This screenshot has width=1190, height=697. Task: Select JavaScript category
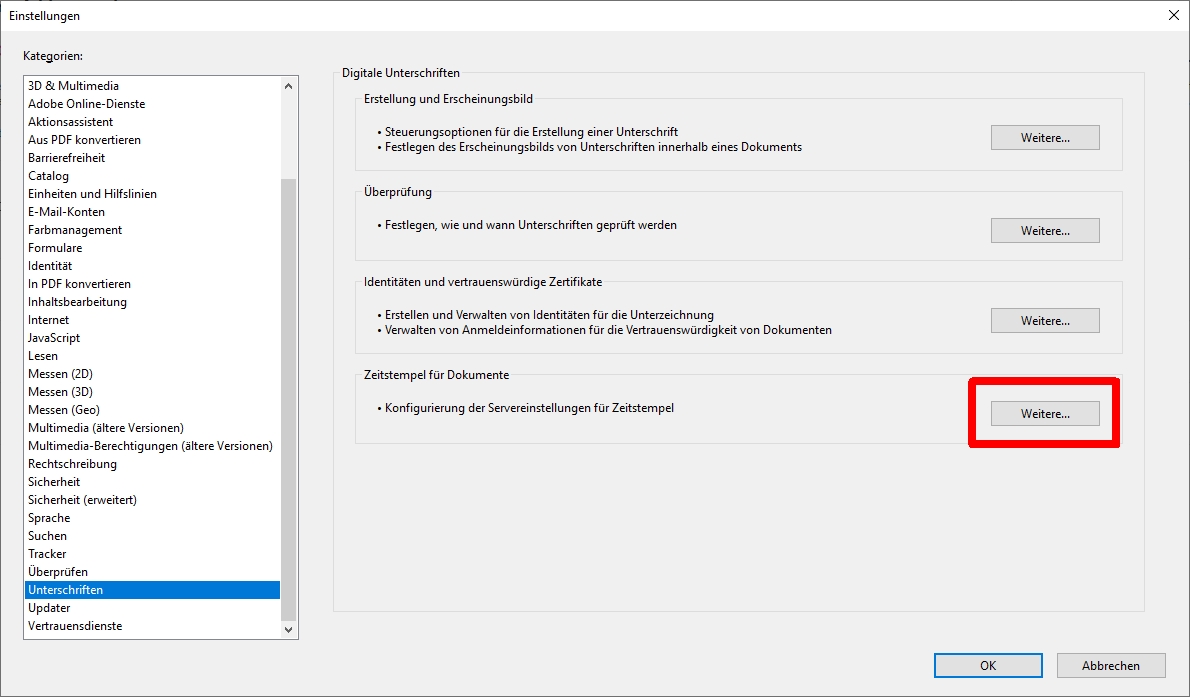coord(54,338)
